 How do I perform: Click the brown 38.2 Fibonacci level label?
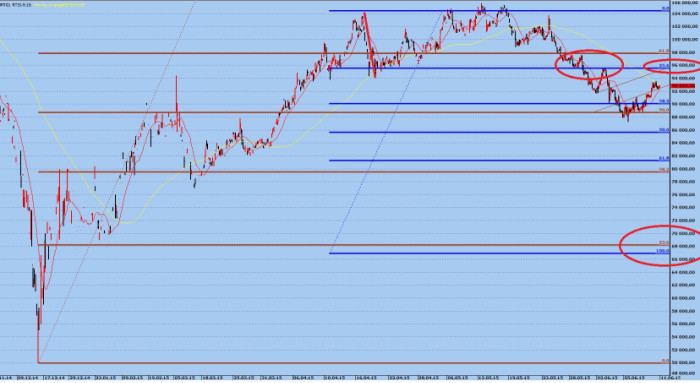[664, 170]
